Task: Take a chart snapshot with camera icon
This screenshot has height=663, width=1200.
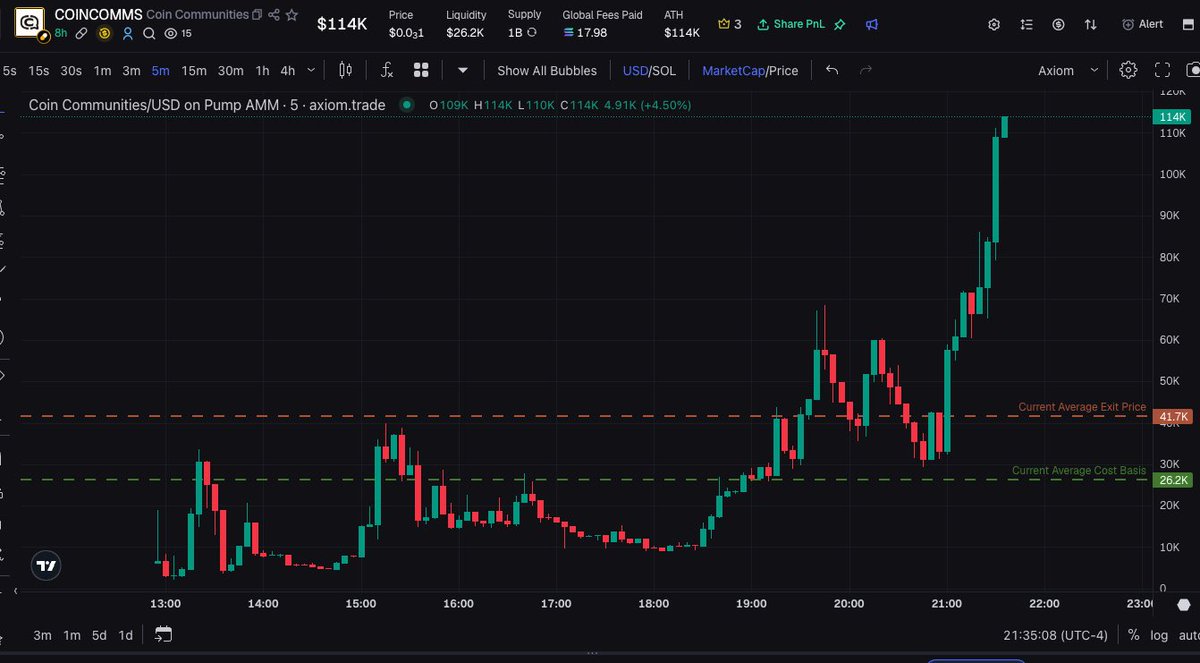Action: point(1193,70)
